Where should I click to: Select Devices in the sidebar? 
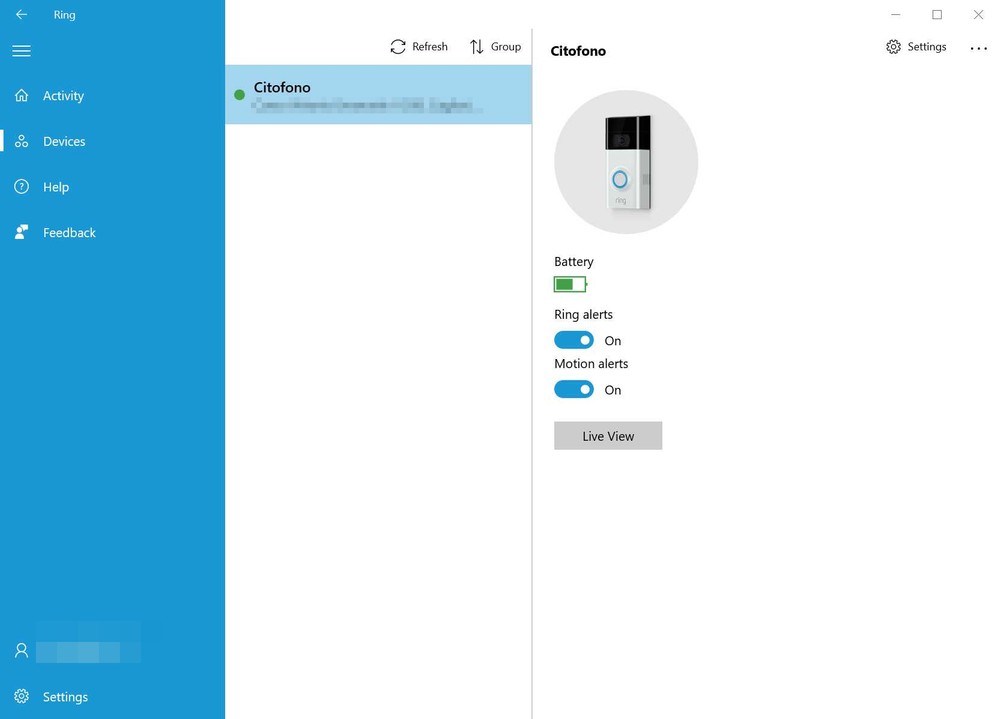pyautogui.click(x=64, y=142)
